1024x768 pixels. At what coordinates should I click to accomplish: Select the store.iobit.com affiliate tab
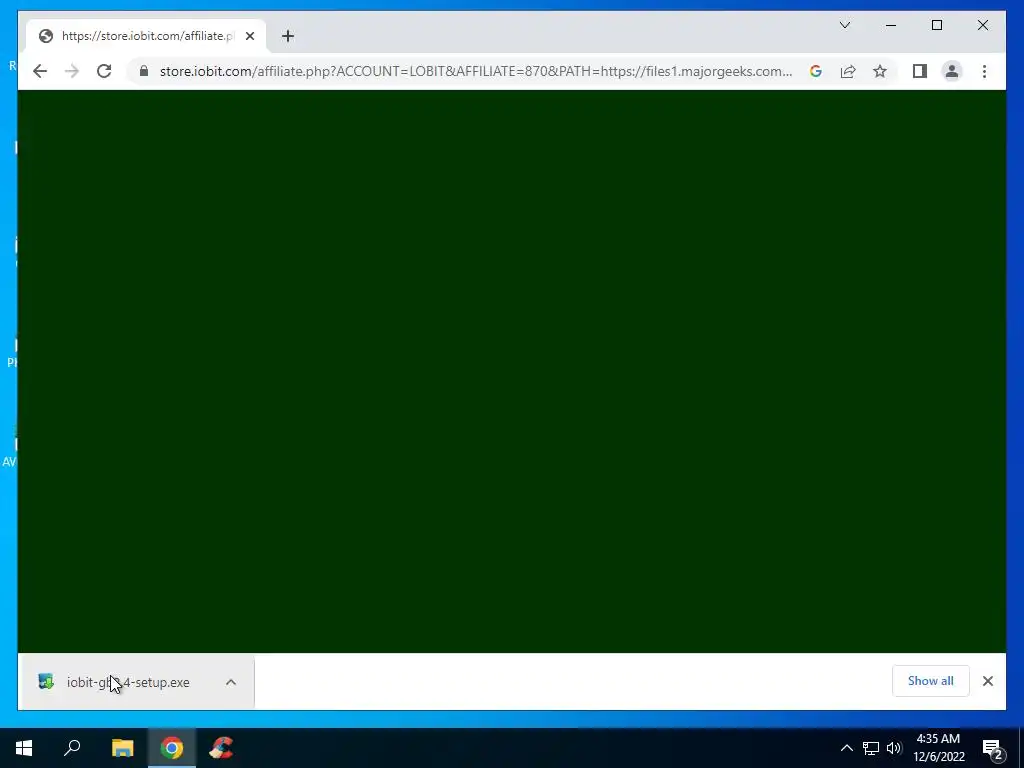pyautogui.click(x=146, y=36)
